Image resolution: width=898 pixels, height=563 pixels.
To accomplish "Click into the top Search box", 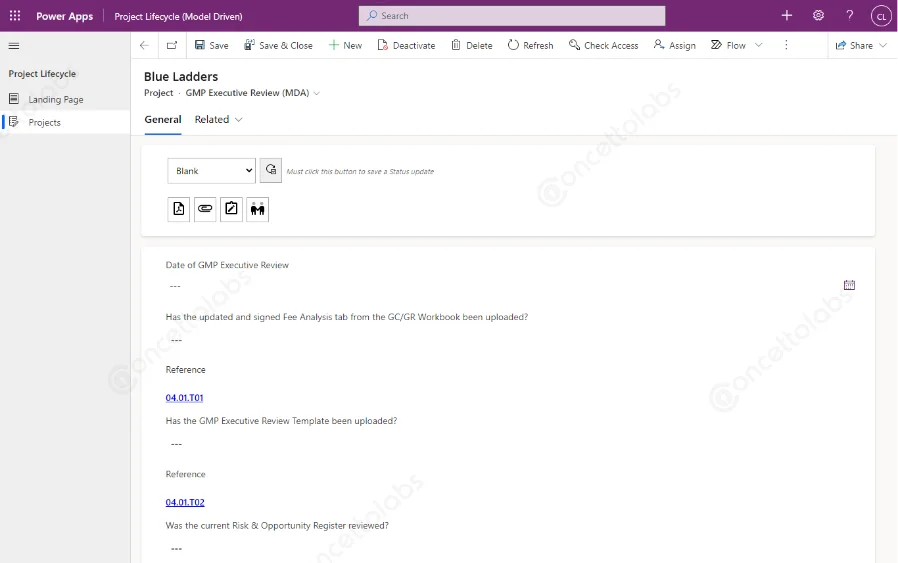I will (512, 16).
